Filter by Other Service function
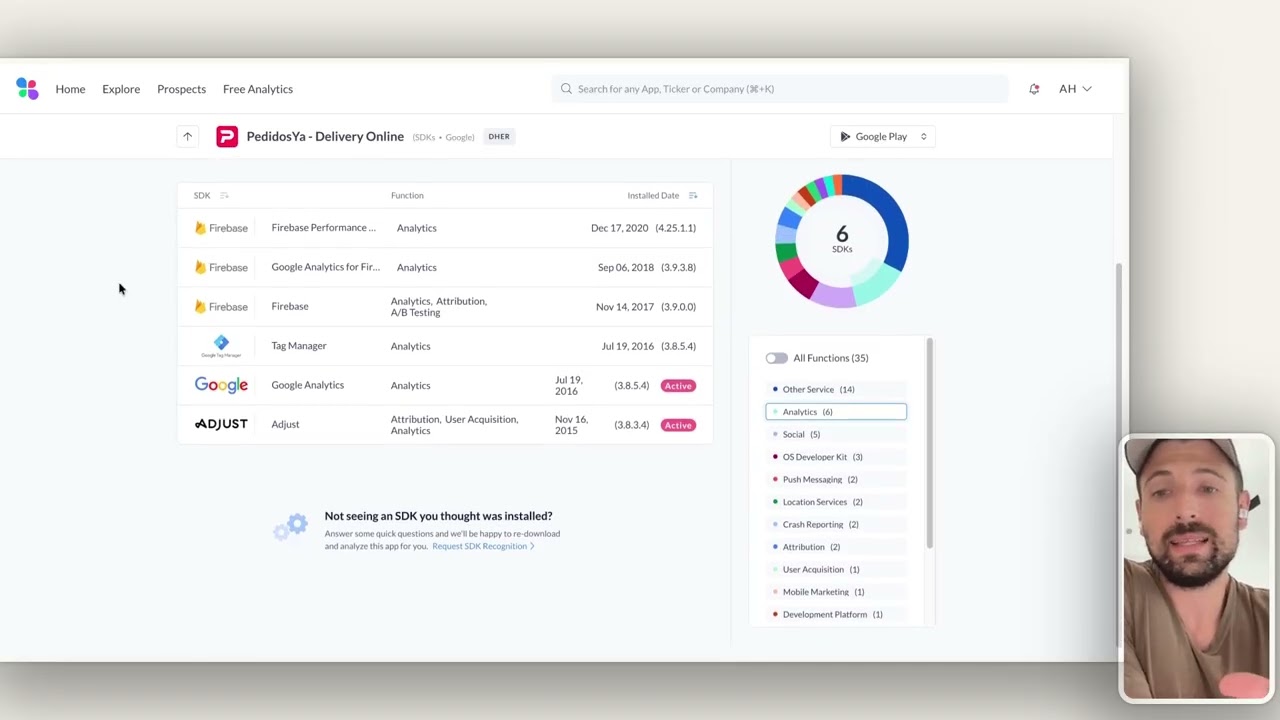 [x=836, y=389]
